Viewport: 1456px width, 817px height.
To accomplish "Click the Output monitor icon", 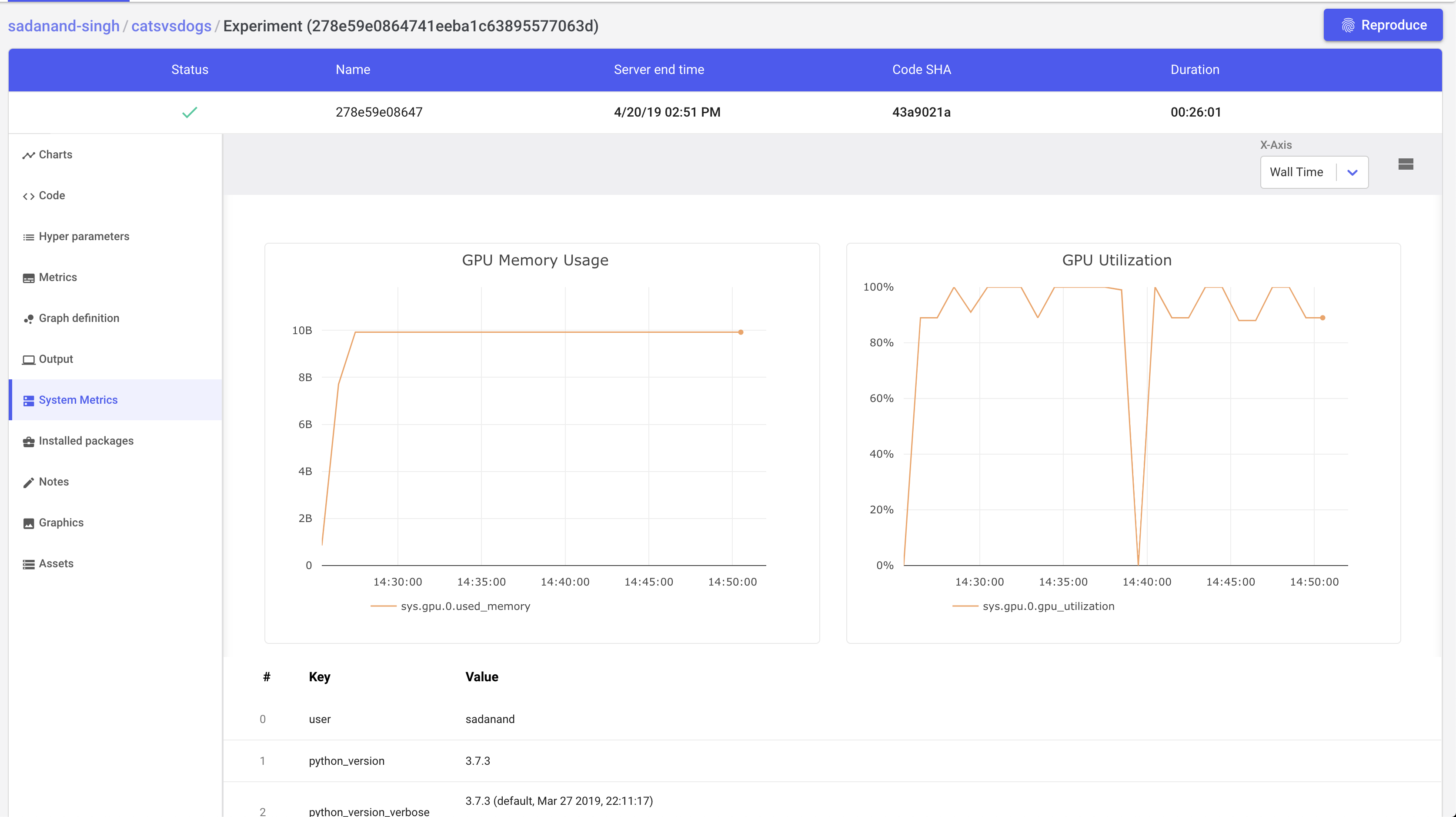I will (x=28, y=360).
